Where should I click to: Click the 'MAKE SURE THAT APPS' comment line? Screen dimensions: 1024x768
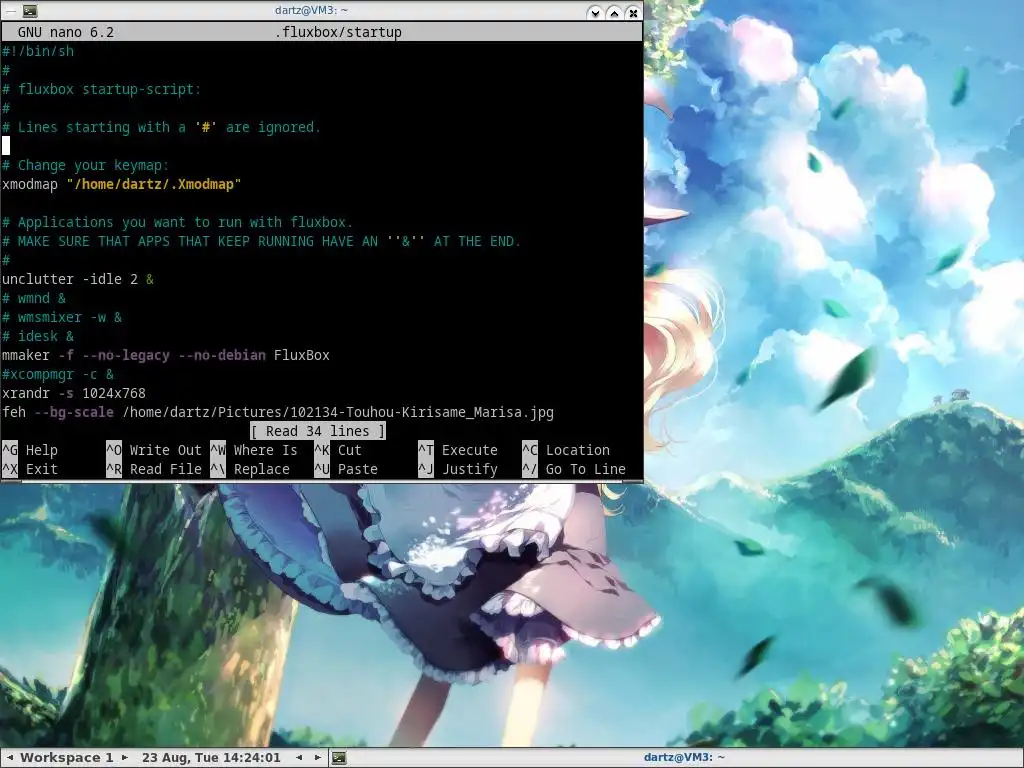262,241
